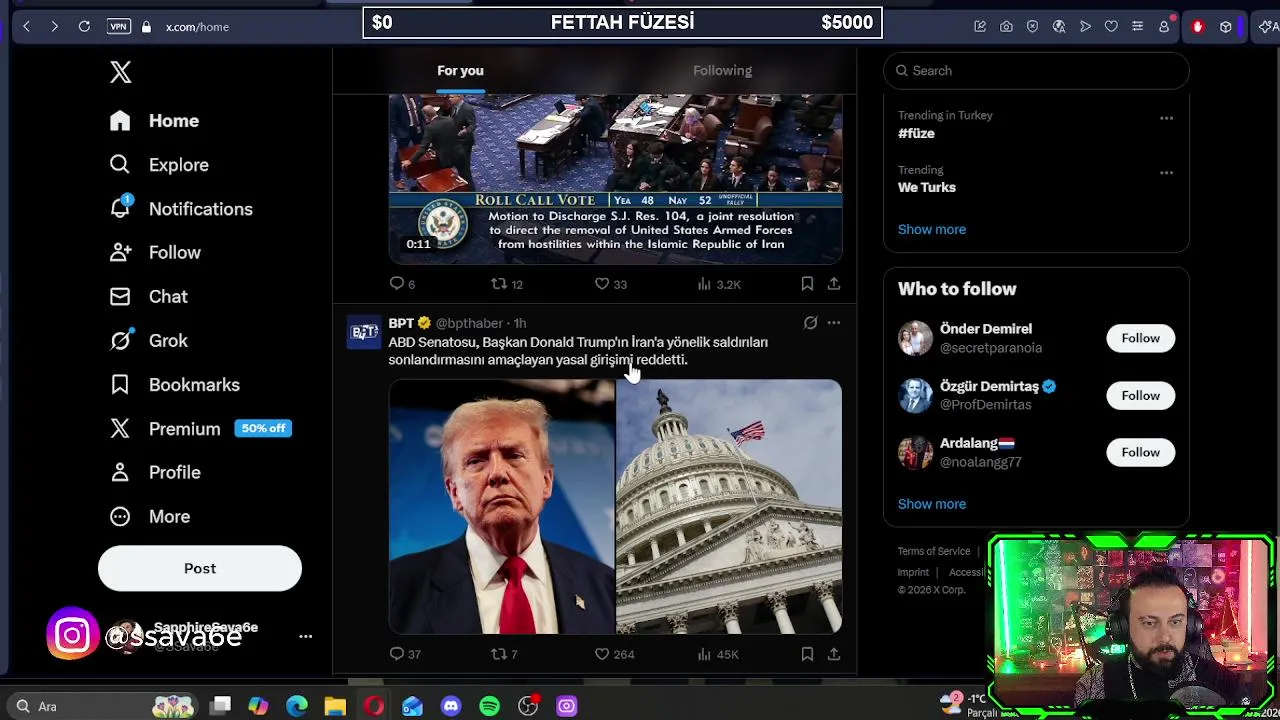The height and width of the screenshot is (720, 1280).
Task: Click the Post button
Action: [200, 569]
